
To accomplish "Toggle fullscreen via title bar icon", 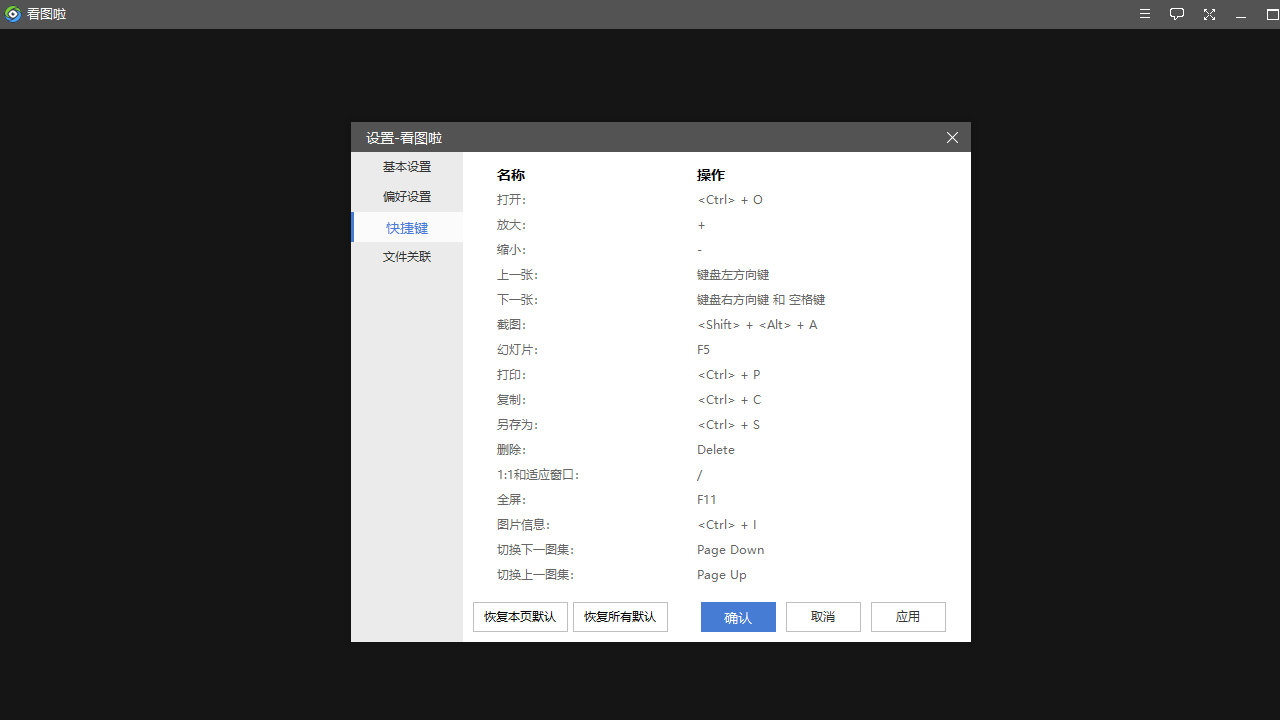I will [x=1209, y=14].
